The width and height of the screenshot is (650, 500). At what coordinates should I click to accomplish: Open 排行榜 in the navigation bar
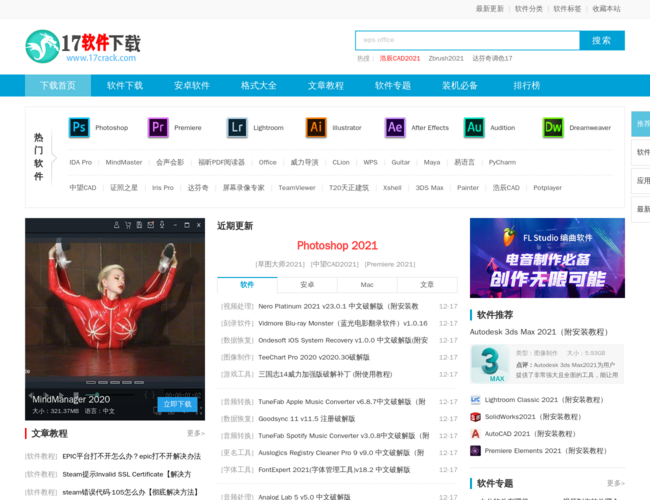point(527,85)
